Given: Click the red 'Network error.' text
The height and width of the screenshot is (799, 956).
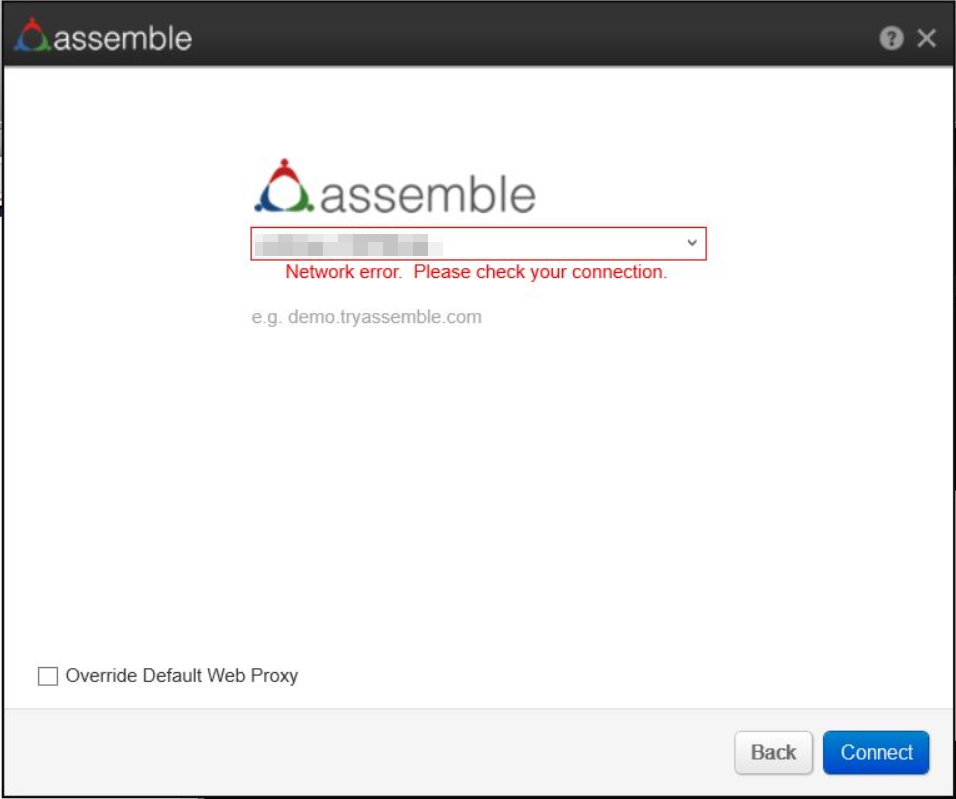Looking at the screenshot, I should (344, 272).
